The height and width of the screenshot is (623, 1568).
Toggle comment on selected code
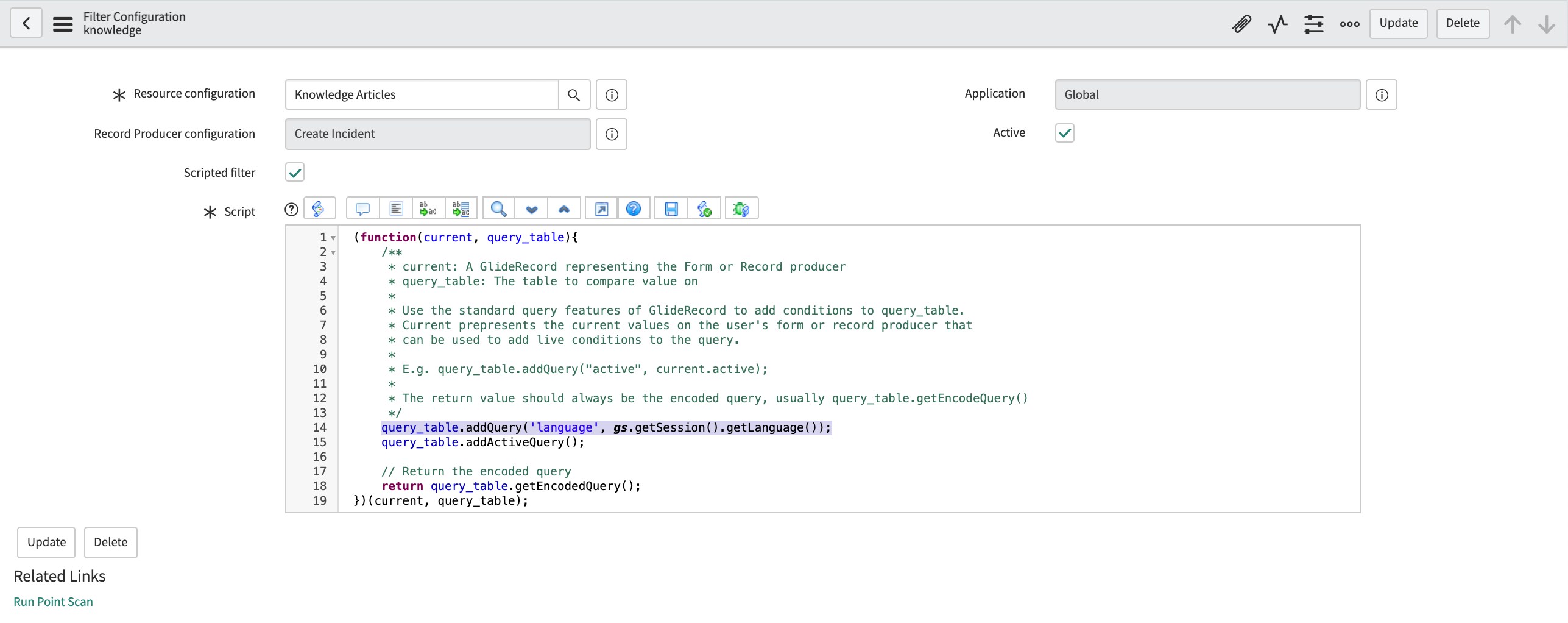(363, 208)
